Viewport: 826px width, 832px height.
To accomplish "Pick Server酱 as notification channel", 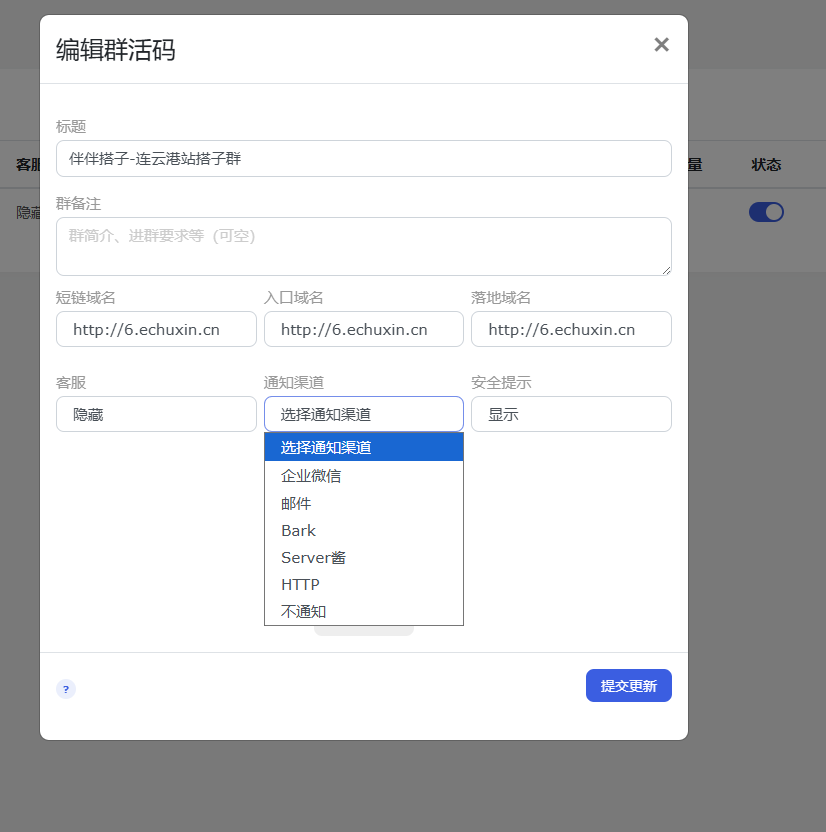I will click(x=313, y=557).
